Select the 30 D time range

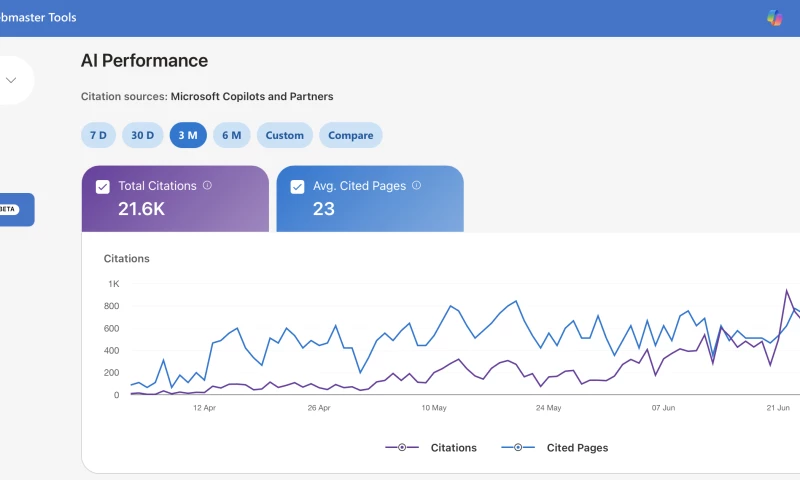tap(142, 135)
